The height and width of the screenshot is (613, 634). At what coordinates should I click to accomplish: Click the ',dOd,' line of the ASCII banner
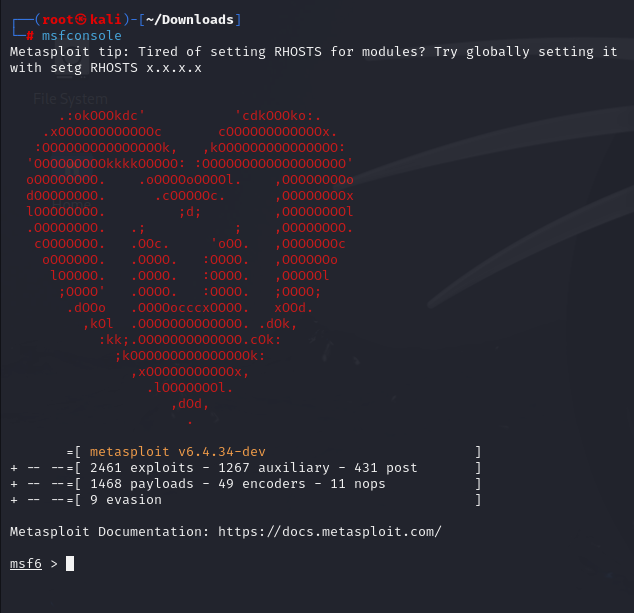(190, 404)
